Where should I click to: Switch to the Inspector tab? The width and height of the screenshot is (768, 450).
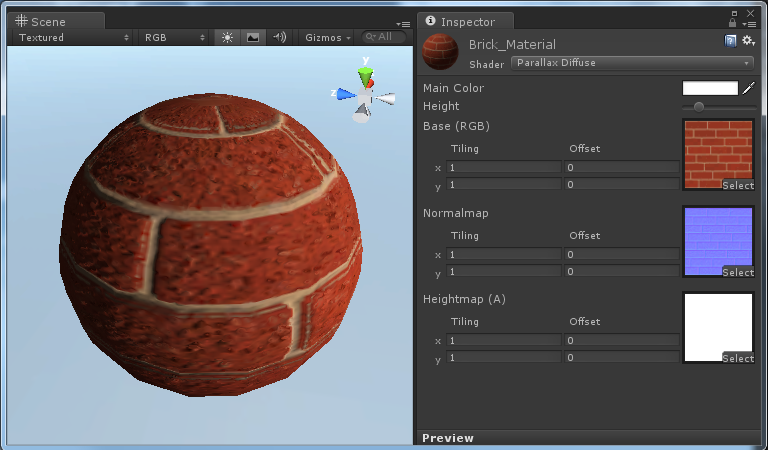click(465, 21)
